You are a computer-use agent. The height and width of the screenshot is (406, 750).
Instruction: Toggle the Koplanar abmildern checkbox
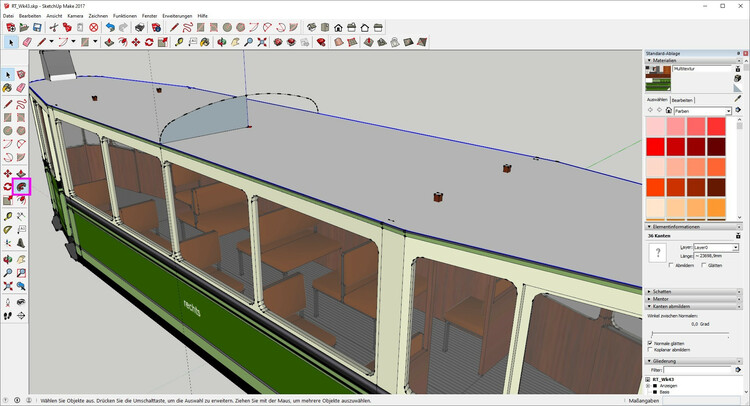point(651,350)
